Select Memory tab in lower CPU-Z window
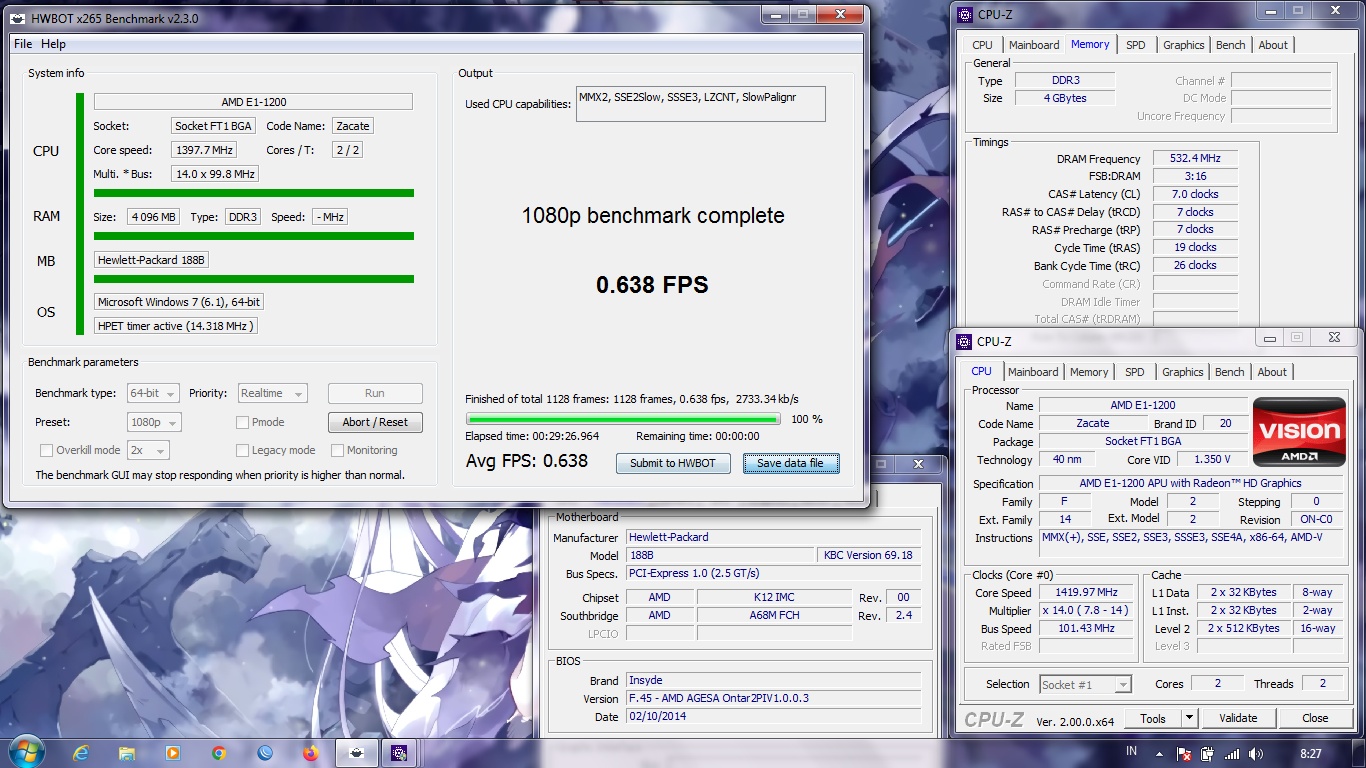1366x768 pixels. tap(1089, 372)
